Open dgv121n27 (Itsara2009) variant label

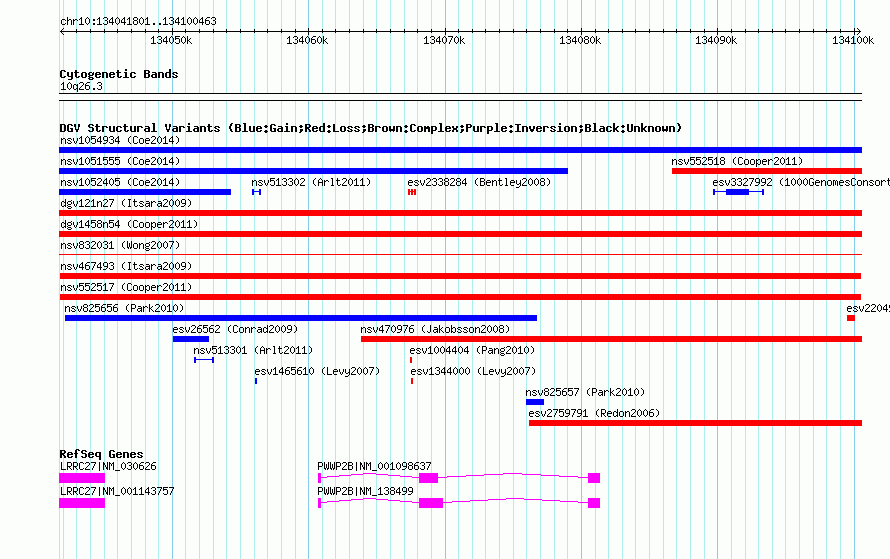(x=126, y=203)
